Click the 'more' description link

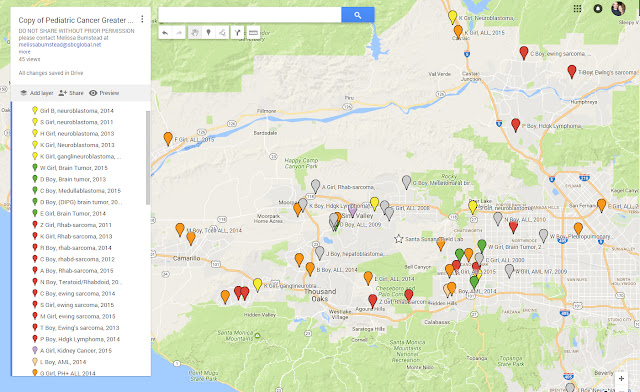click(24, 52)
